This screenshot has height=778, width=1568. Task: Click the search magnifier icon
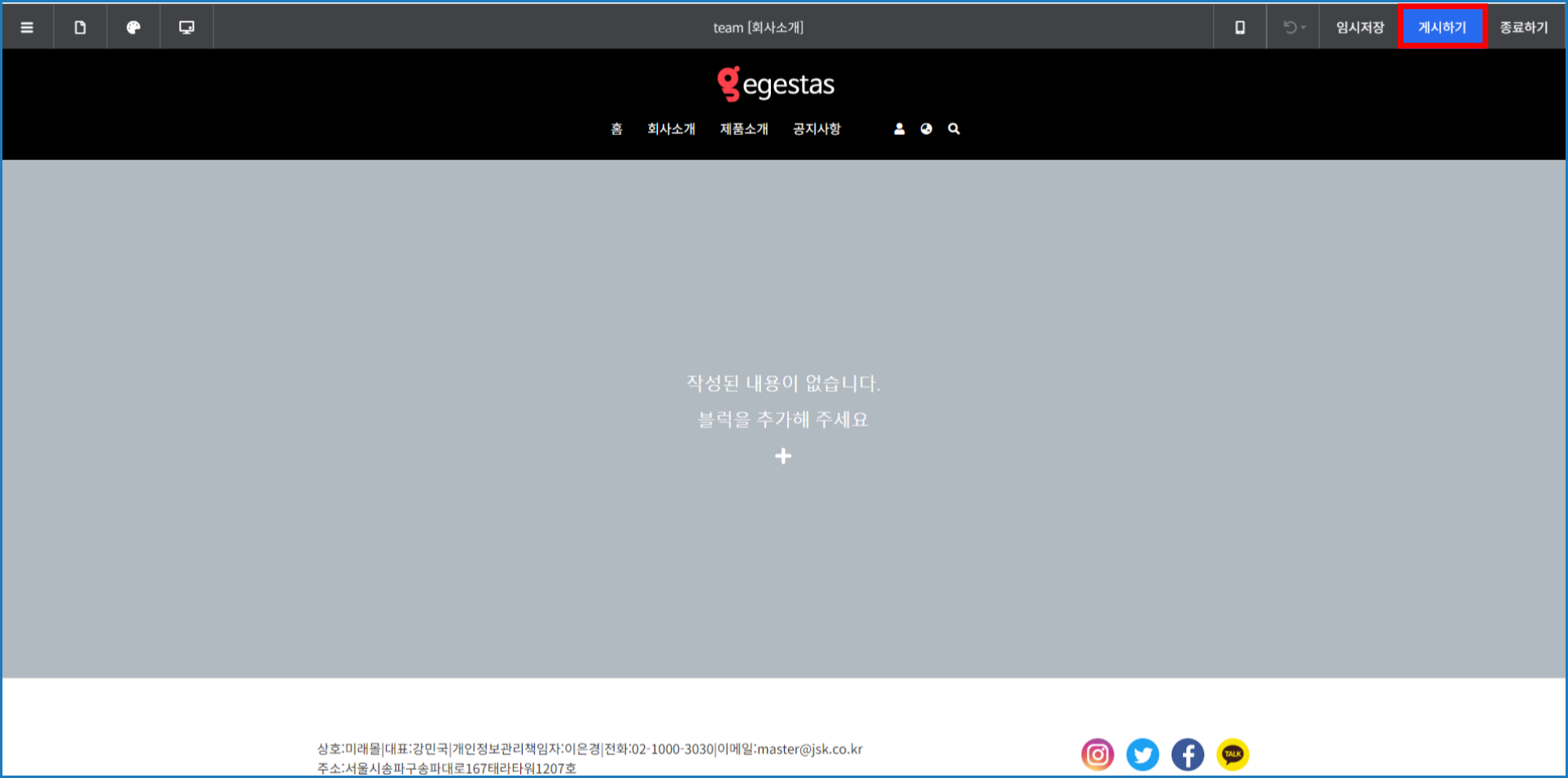click(954, 129)
